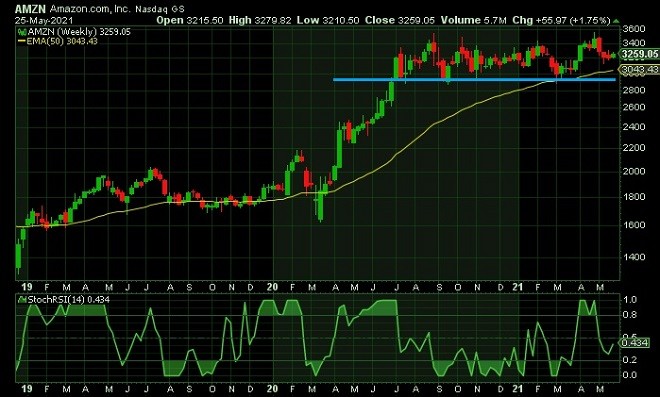Click the 0.0 label on the StochRSI axis
660x397 pixels.
pyautogui.click(x=630, y=375)
